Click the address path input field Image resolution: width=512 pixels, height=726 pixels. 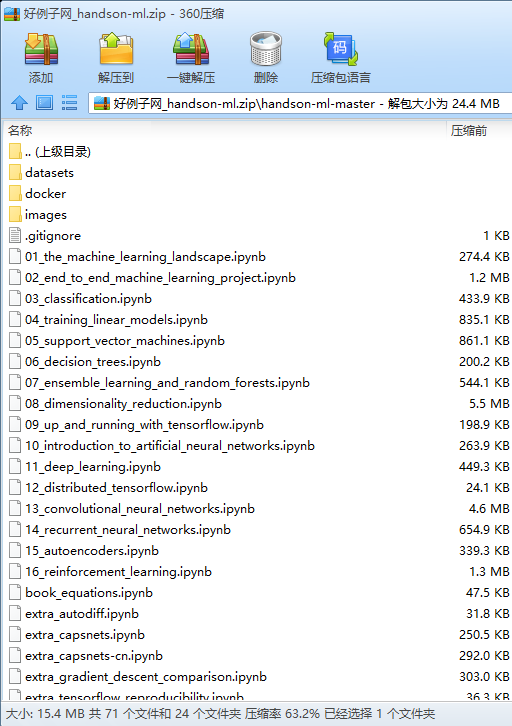point(300,104)
